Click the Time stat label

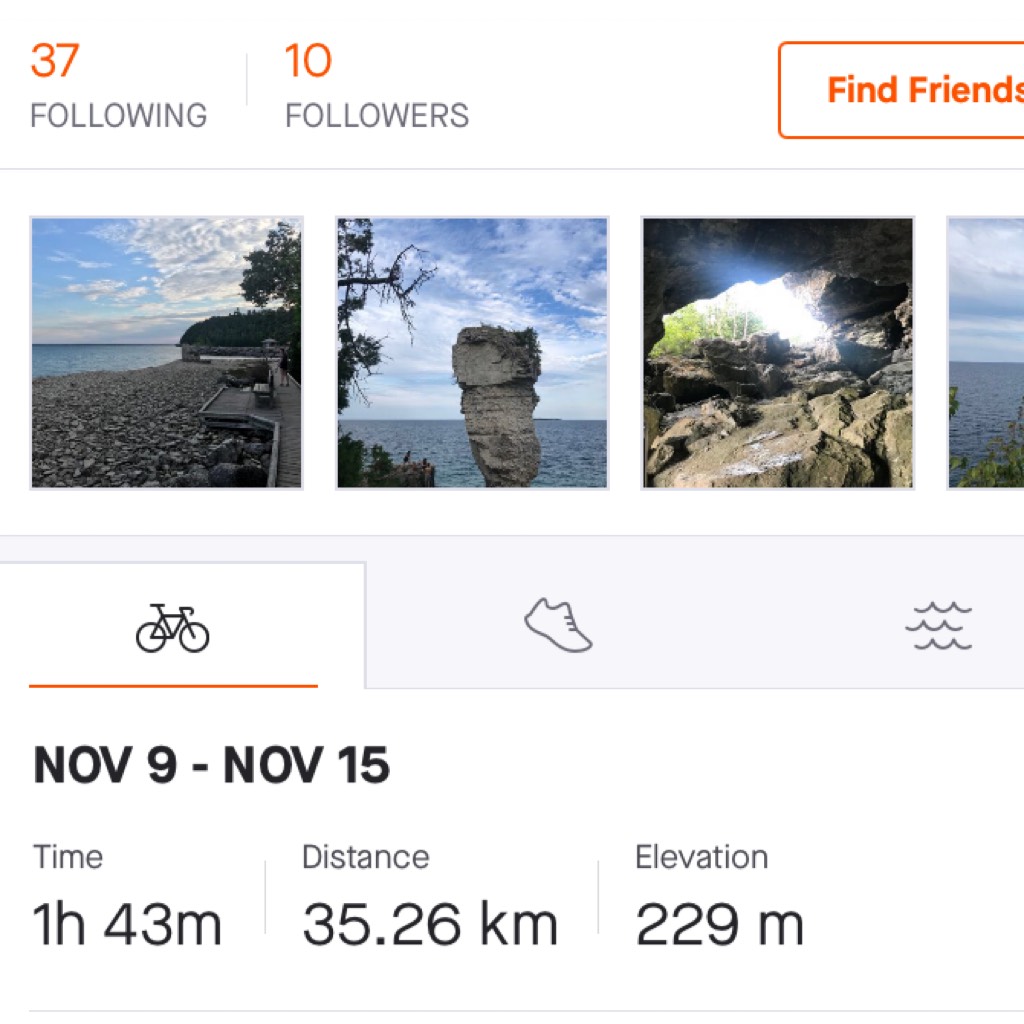[x=68, y=857]
